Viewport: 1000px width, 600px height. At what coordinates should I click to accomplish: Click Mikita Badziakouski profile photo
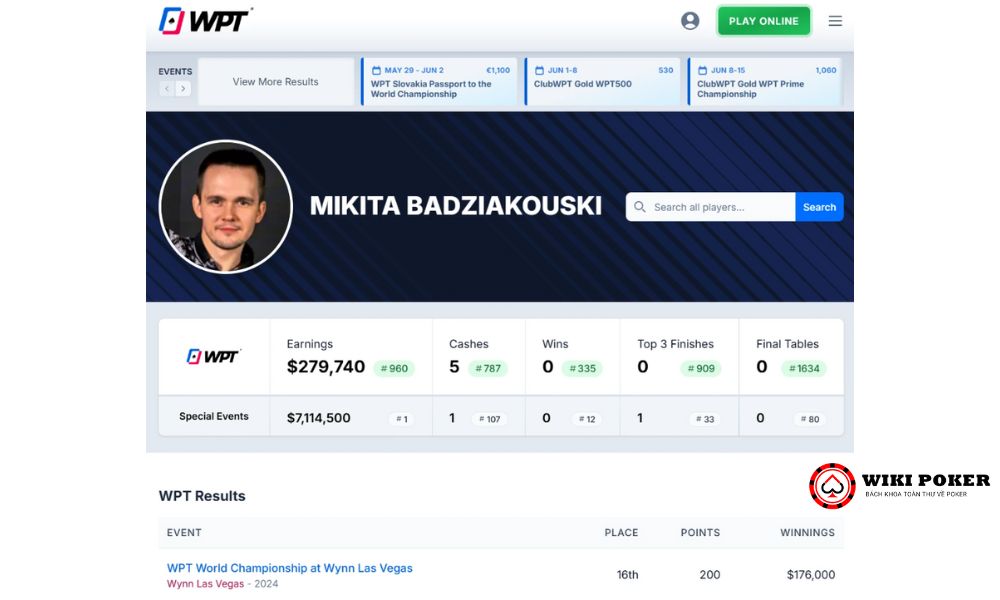(226, 207)
